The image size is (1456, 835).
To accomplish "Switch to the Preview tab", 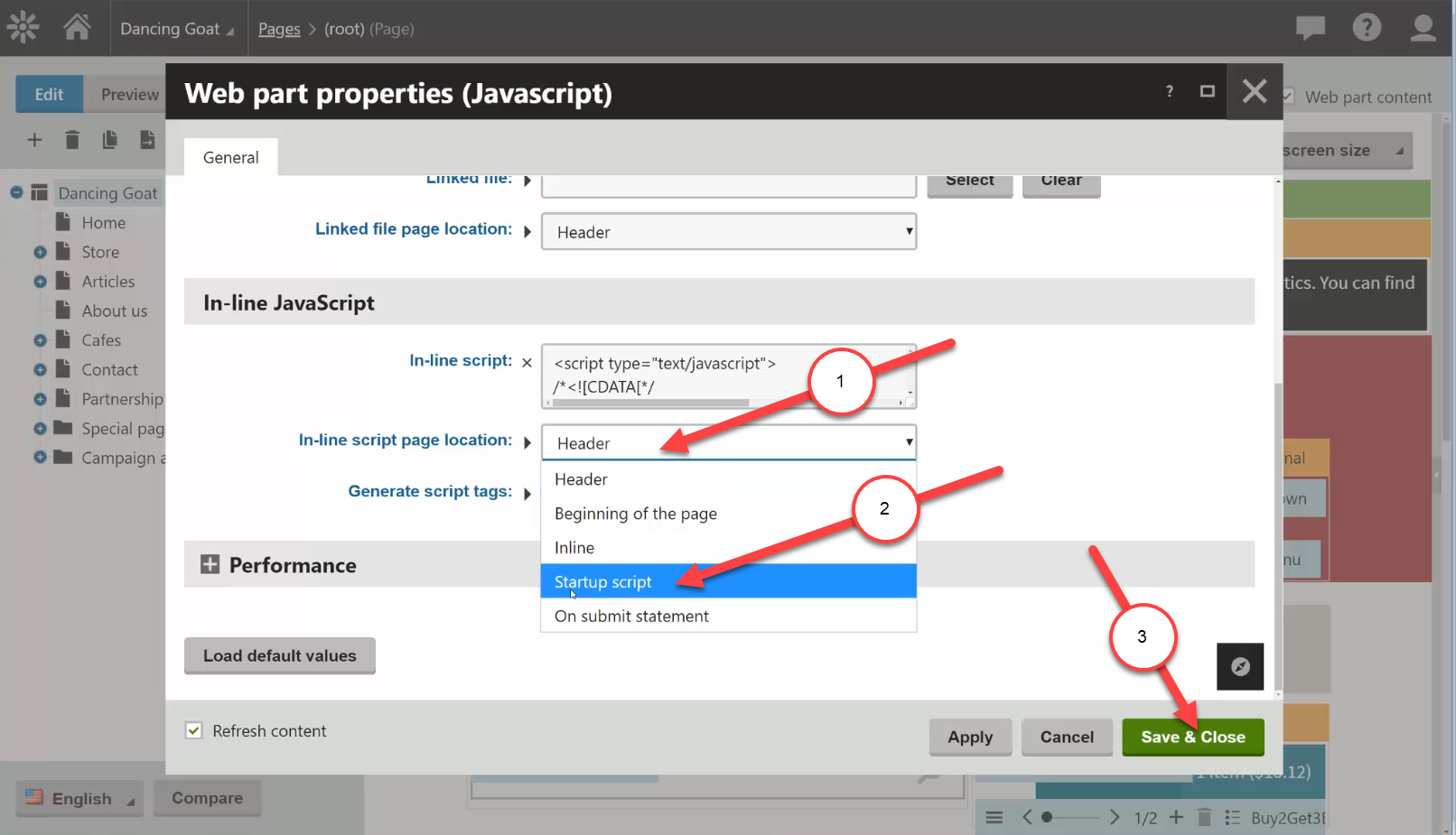I will click(127, 94).
